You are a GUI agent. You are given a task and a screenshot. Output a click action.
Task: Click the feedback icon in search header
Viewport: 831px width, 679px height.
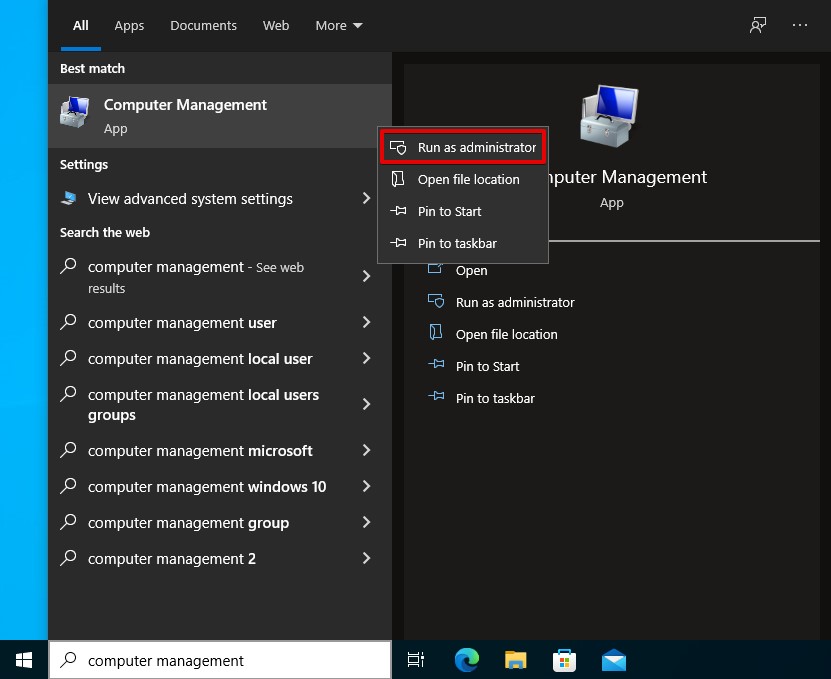coord(758,25)
